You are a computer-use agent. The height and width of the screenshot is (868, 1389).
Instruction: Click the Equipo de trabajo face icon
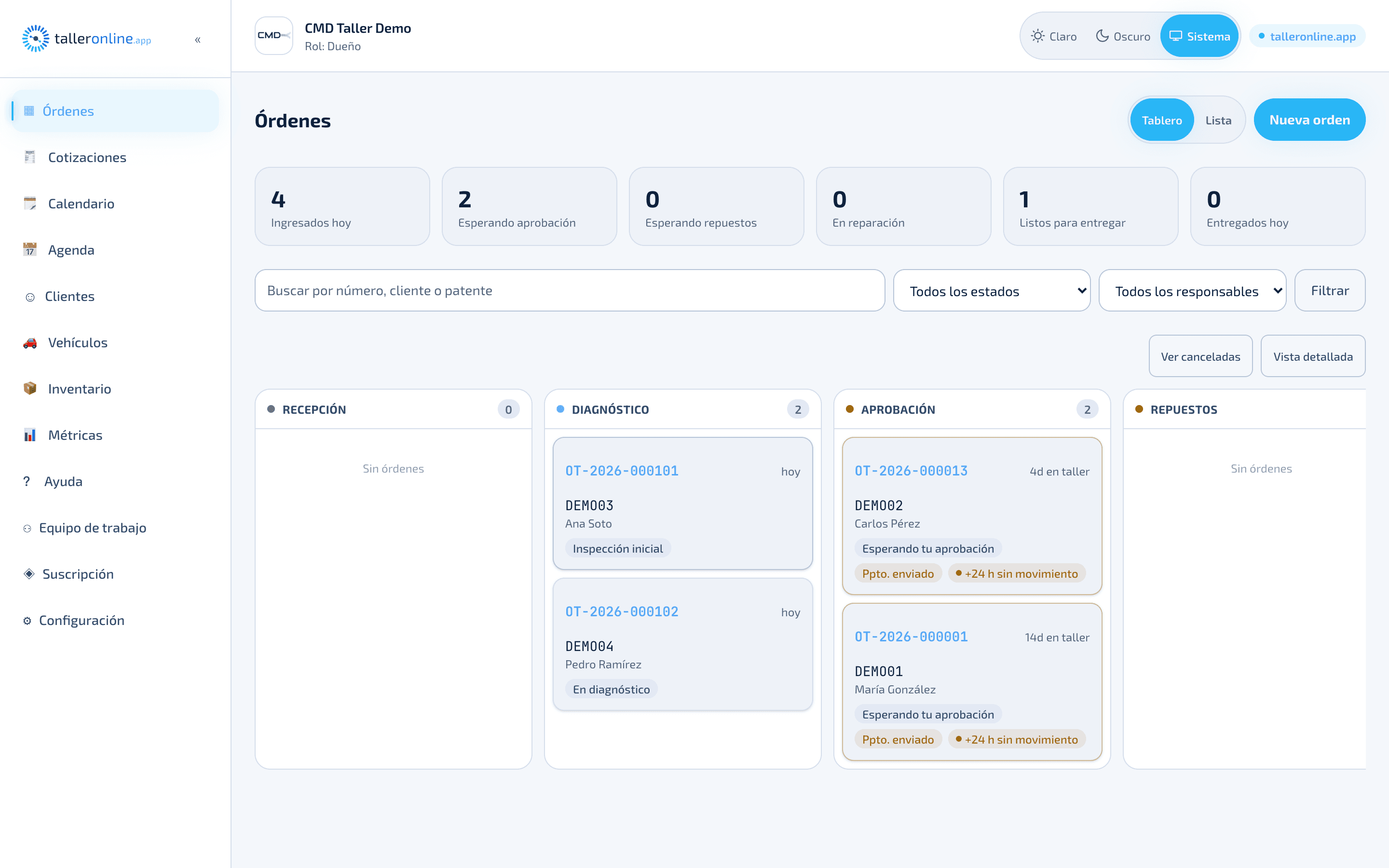(27, 528)
